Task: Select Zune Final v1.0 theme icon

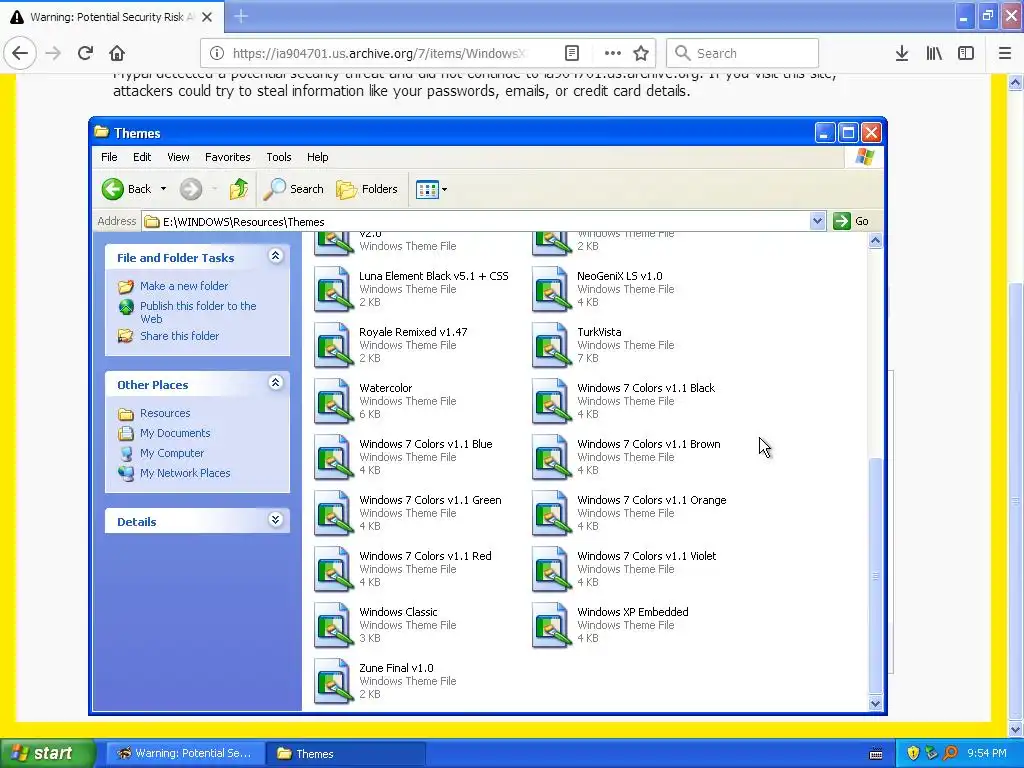Action: (x=334, y=682)
